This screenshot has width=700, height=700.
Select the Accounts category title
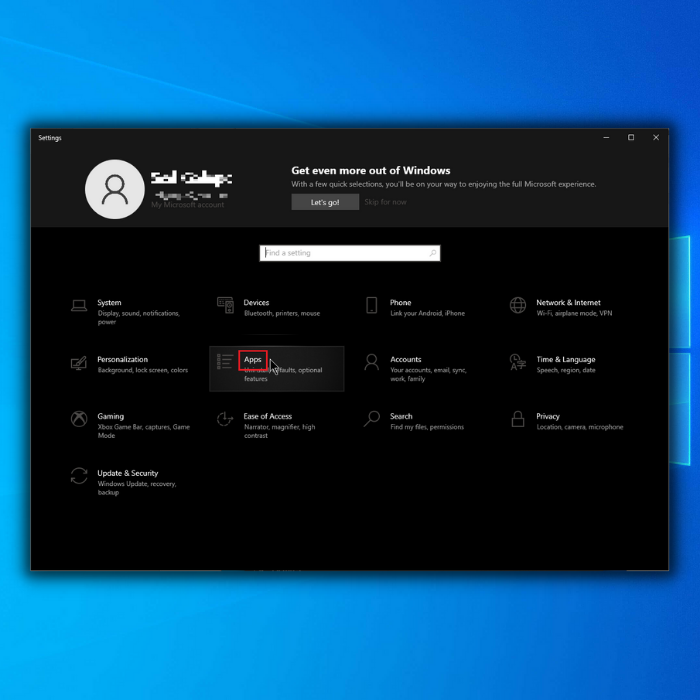405,359
